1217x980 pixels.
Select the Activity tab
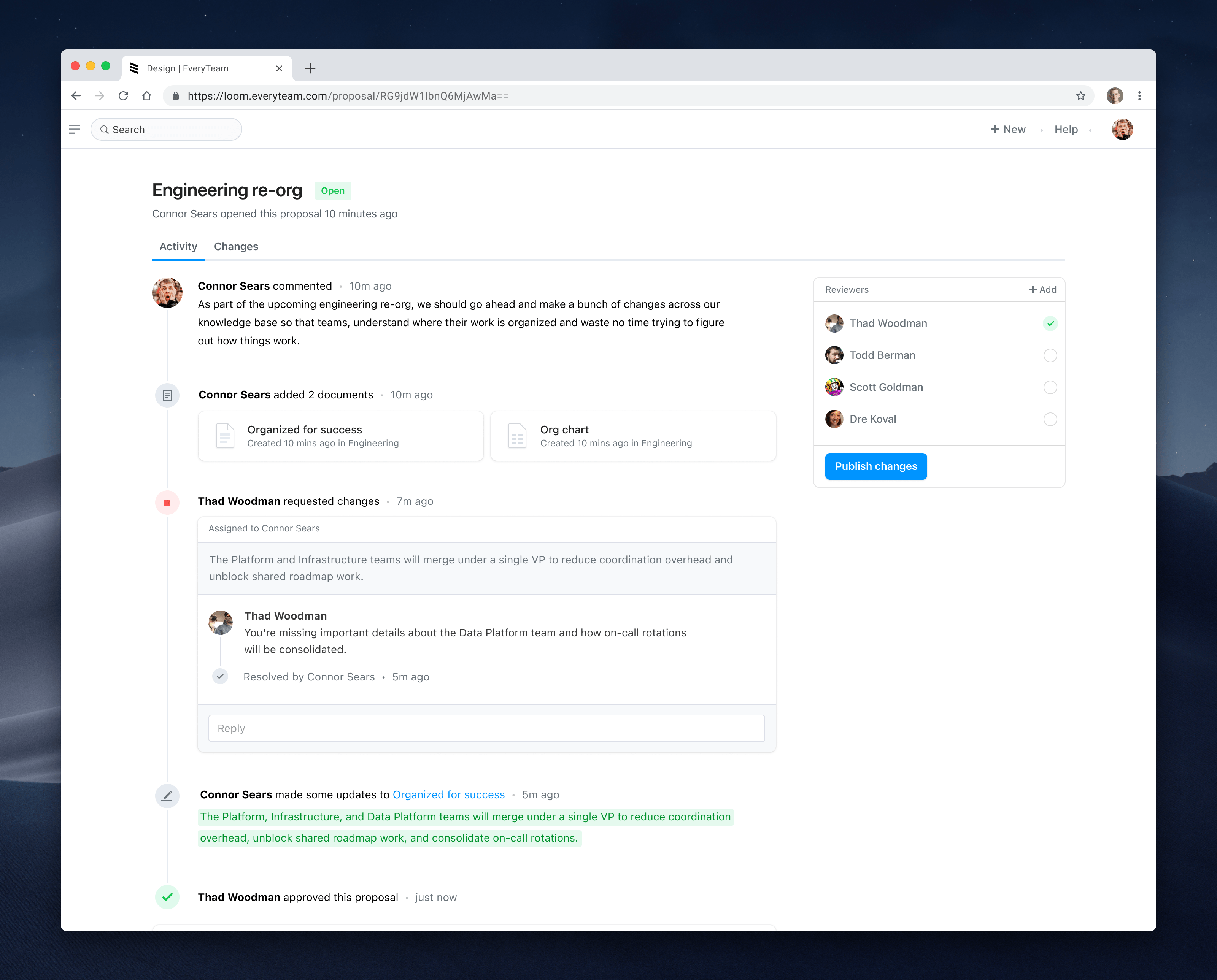pos(178,247)
